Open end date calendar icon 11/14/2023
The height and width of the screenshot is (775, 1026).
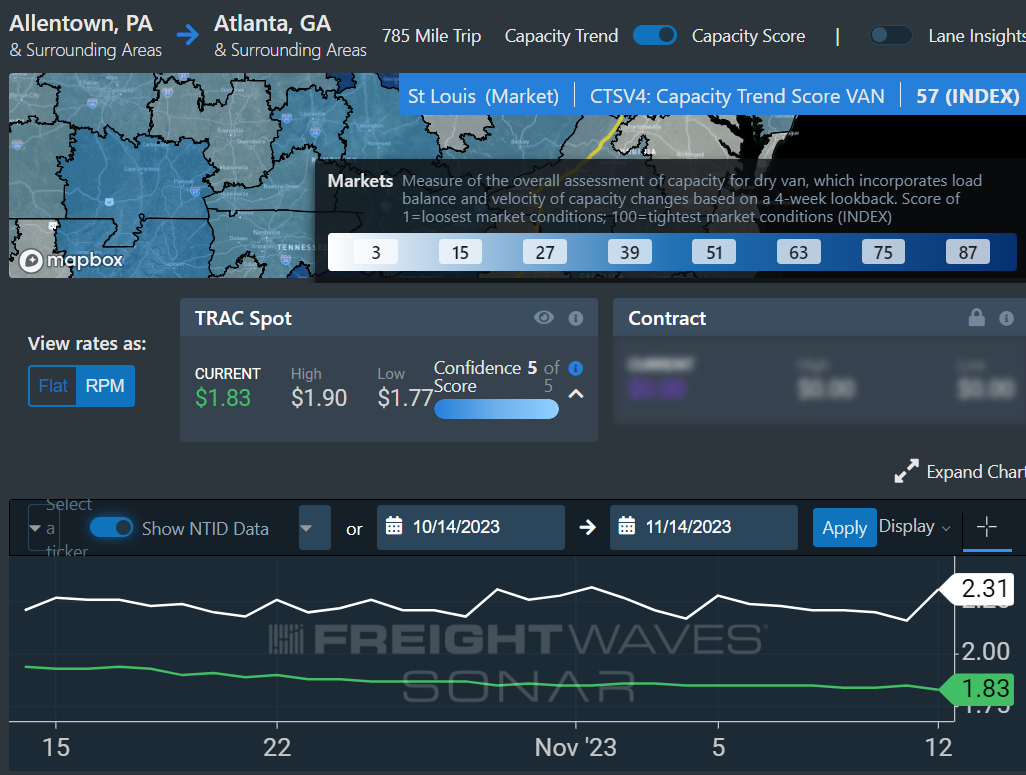(x=627, y=526)
